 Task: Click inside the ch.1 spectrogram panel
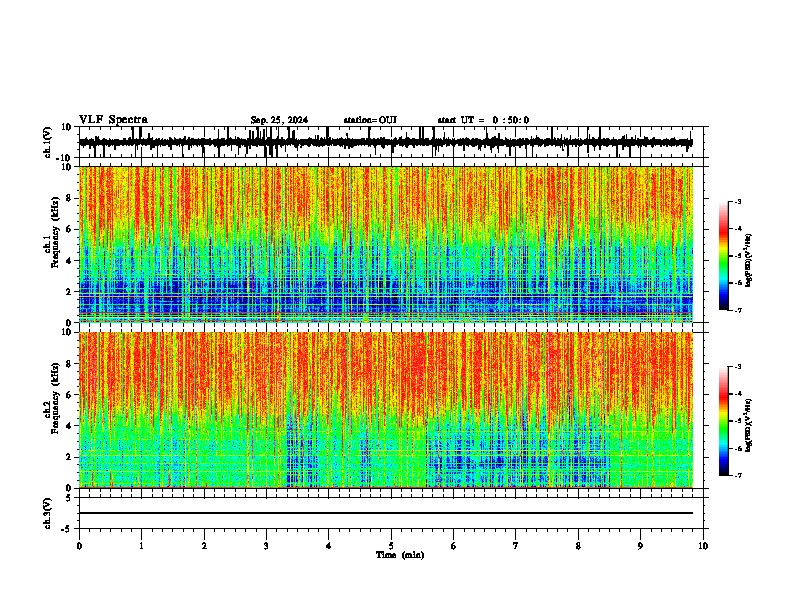[x=386, y=244]
